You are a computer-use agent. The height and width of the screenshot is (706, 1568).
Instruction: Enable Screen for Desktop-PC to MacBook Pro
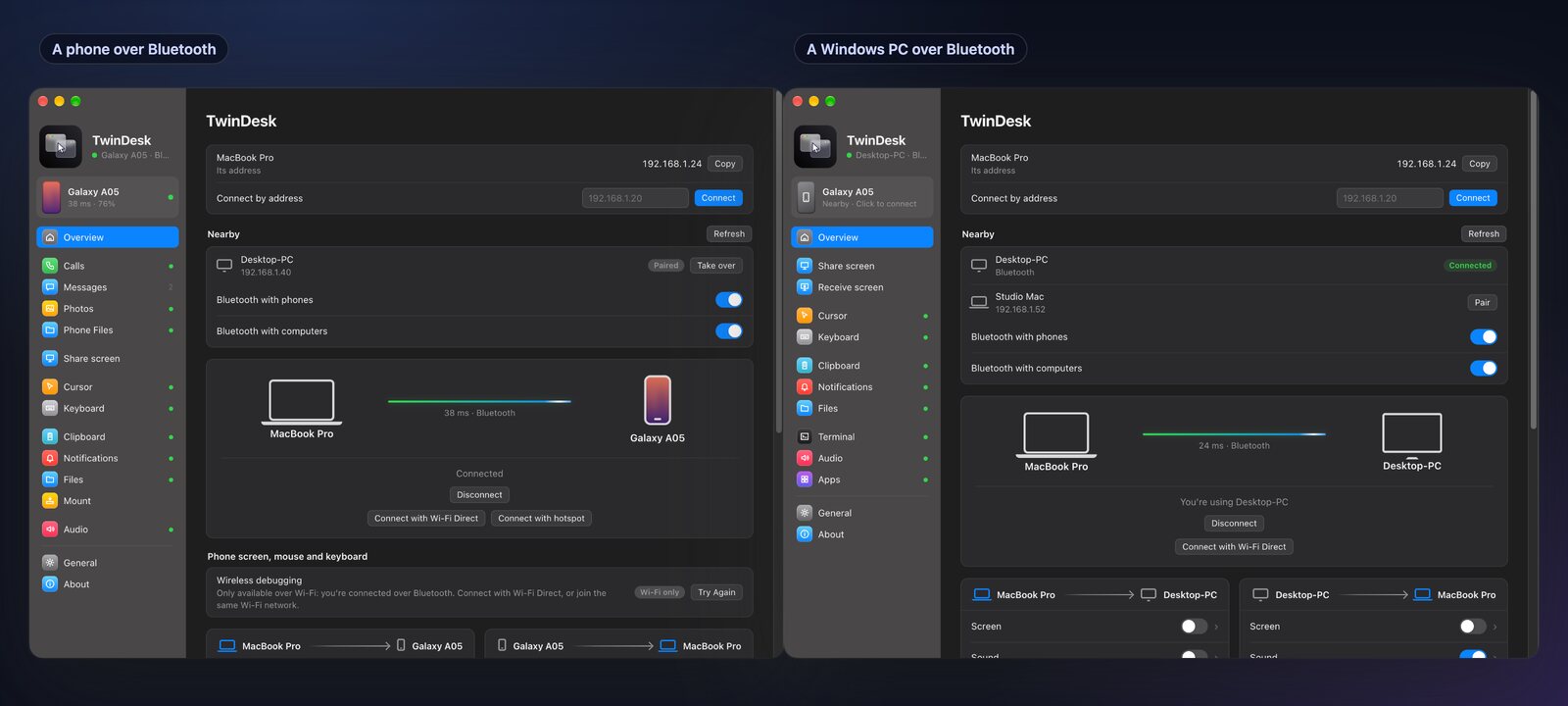click(x=1473, y=627)
